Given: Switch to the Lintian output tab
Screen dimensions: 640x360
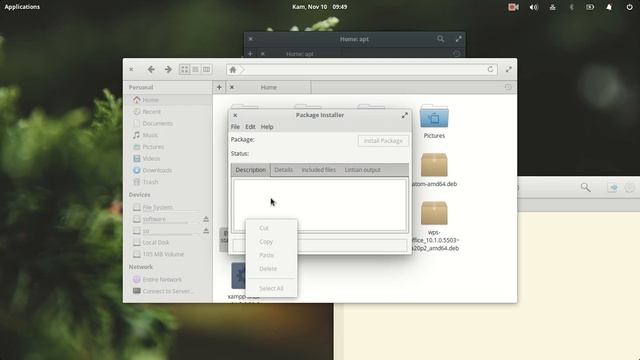Looking at the screenshot, I should point(362,170).
